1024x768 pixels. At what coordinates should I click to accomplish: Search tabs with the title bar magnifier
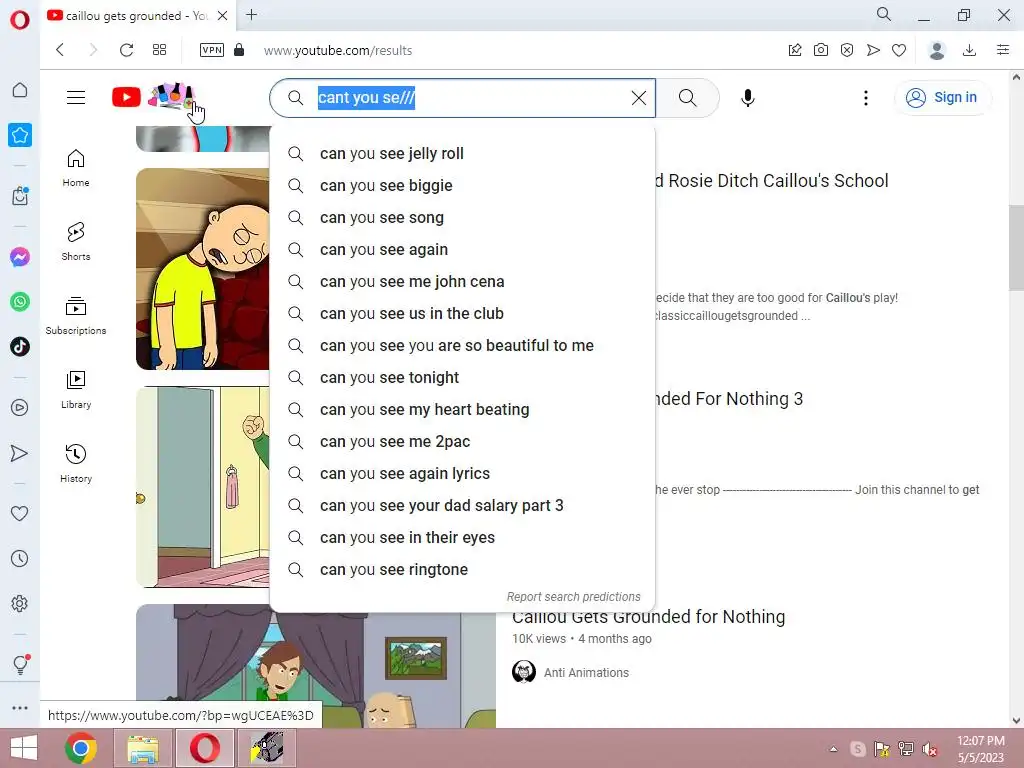pos(884,14)
